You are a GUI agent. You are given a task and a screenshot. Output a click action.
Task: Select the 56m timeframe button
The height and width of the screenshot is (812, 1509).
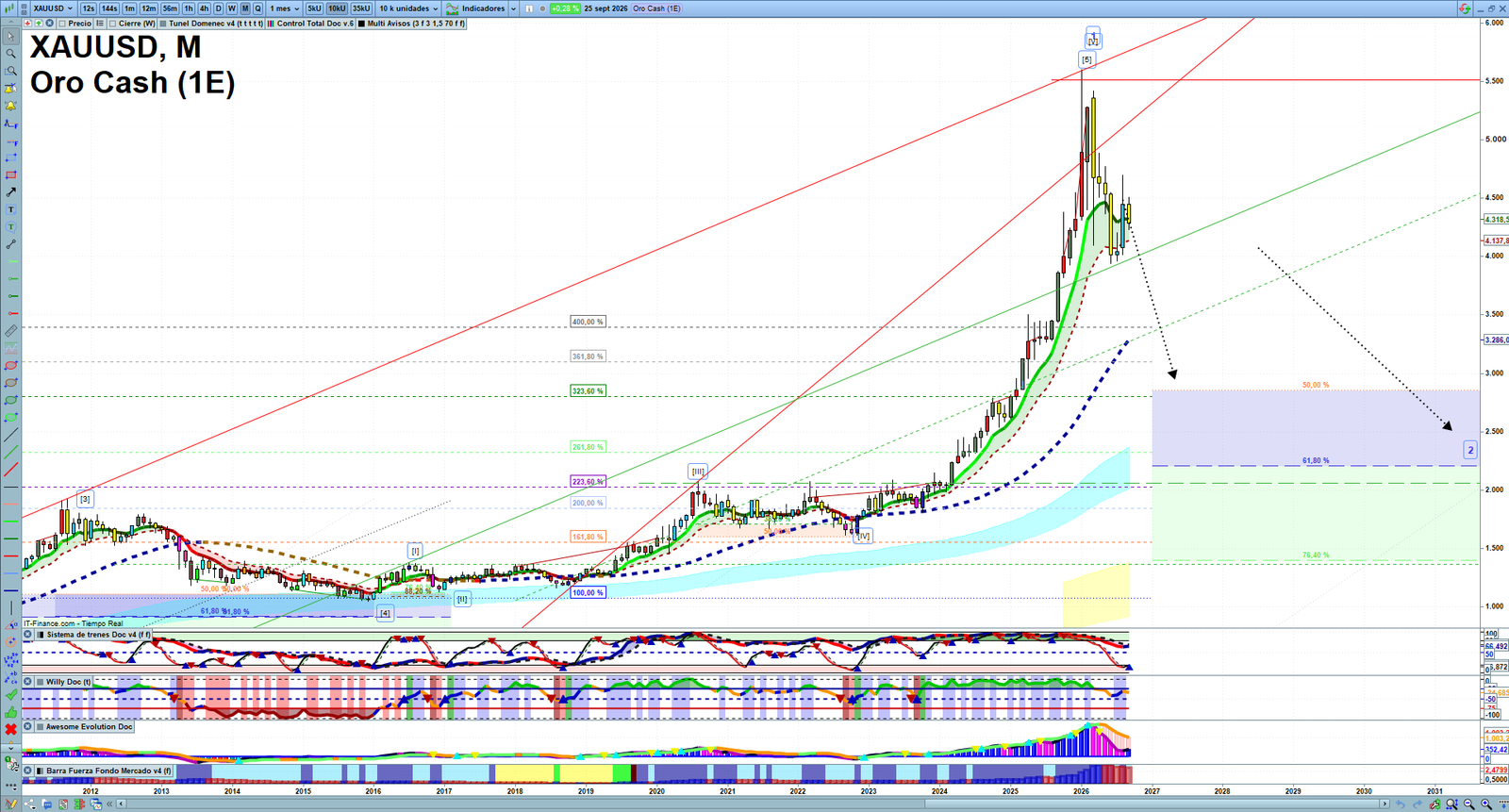click(170, 8)
